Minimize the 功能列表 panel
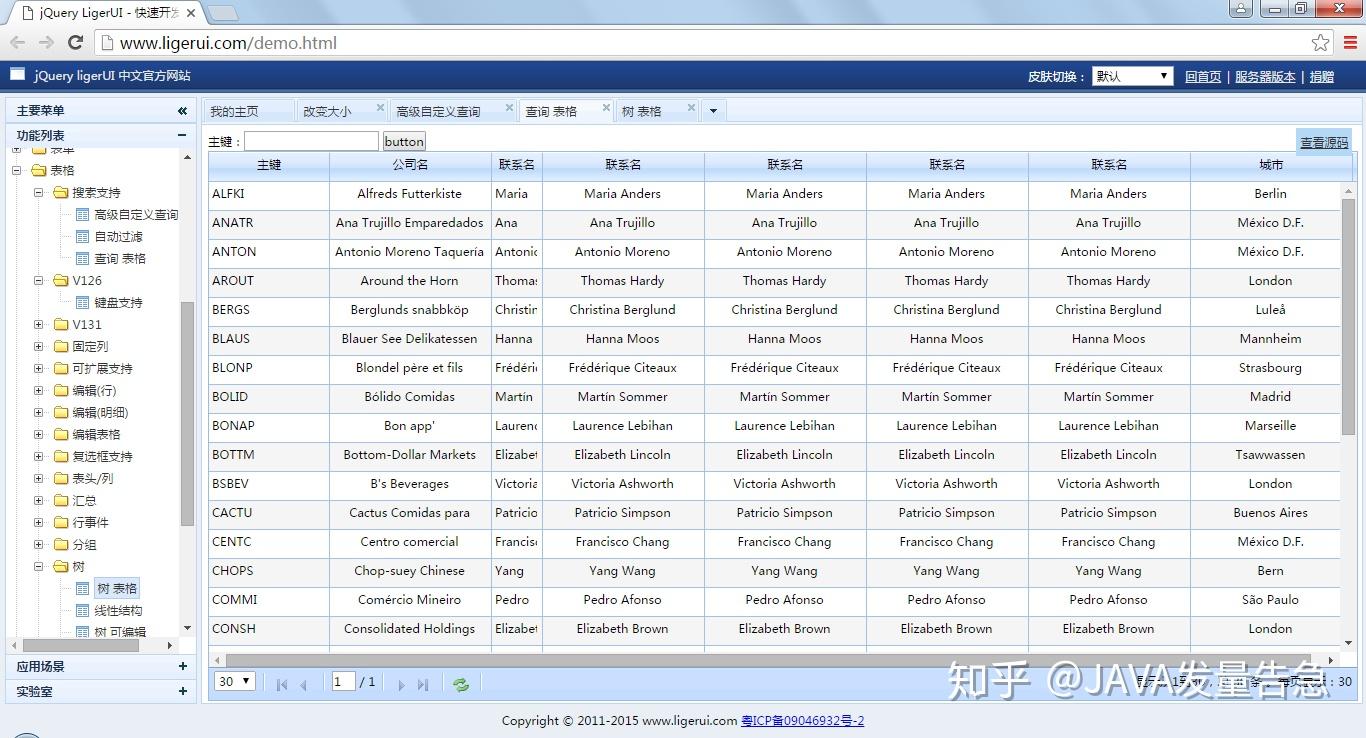The height and width of the screenshot is (738, 1366). (182, 135)
